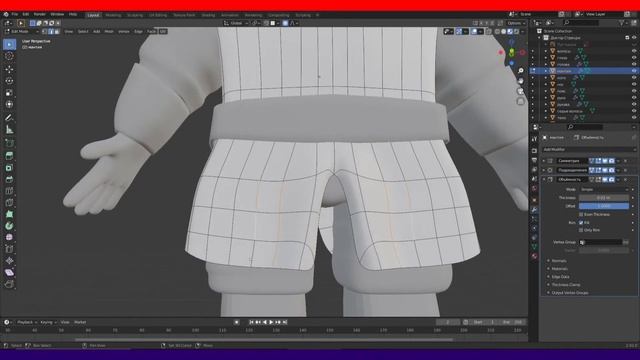This screenshot has width=640, height=360.
Task: Open the File menu
Action: 15,15
